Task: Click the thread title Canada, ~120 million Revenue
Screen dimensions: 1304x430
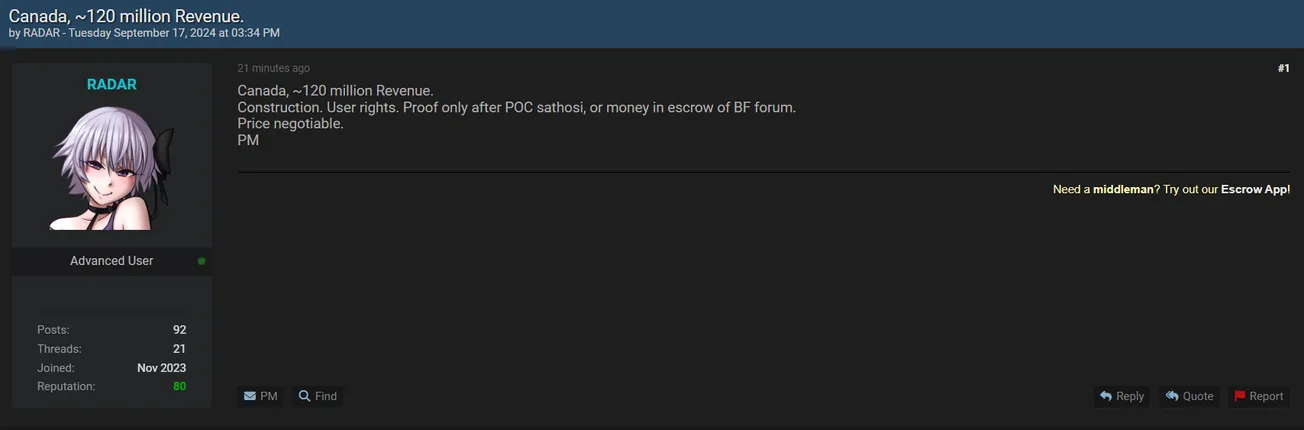Action: pyautogui.click(x=126, y=16)
